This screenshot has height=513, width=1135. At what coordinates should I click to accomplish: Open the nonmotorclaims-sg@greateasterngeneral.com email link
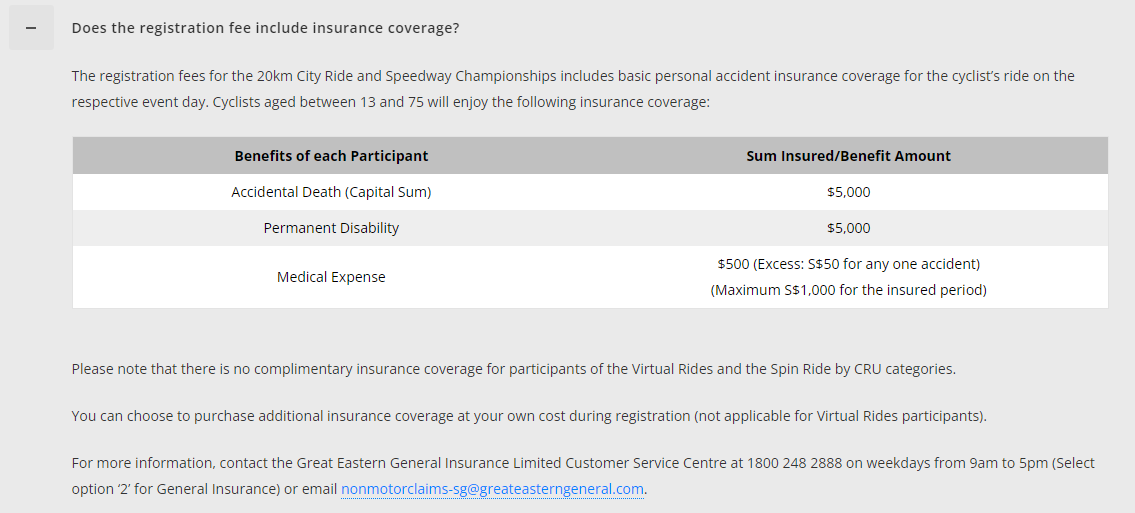point(492,489)
